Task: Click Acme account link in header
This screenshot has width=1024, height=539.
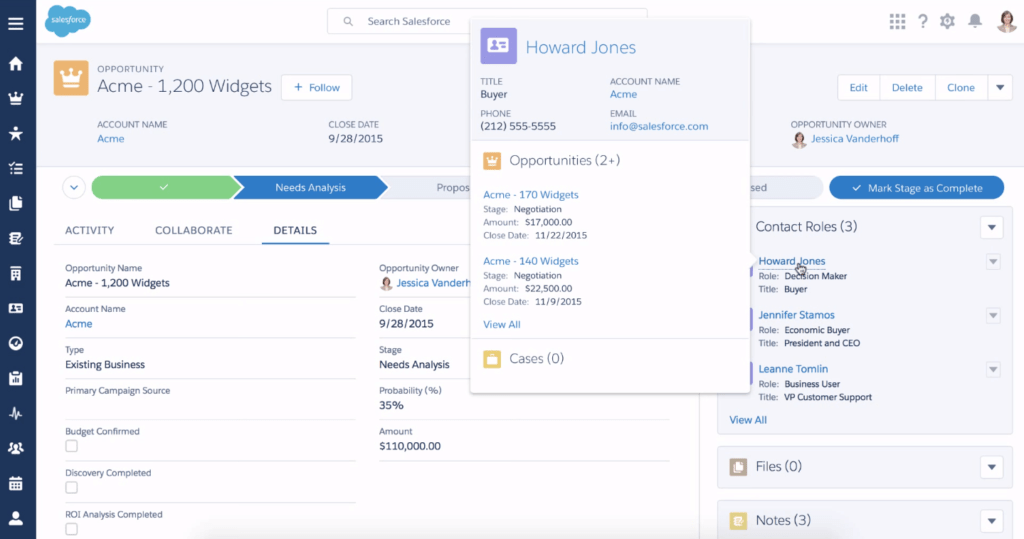Action: 110,139
